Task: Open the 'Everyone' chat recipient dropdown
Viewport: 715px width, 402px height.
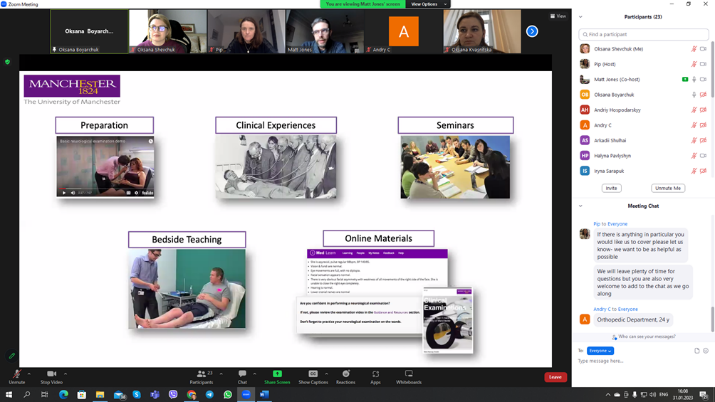Action: click(x=600, y=351)
